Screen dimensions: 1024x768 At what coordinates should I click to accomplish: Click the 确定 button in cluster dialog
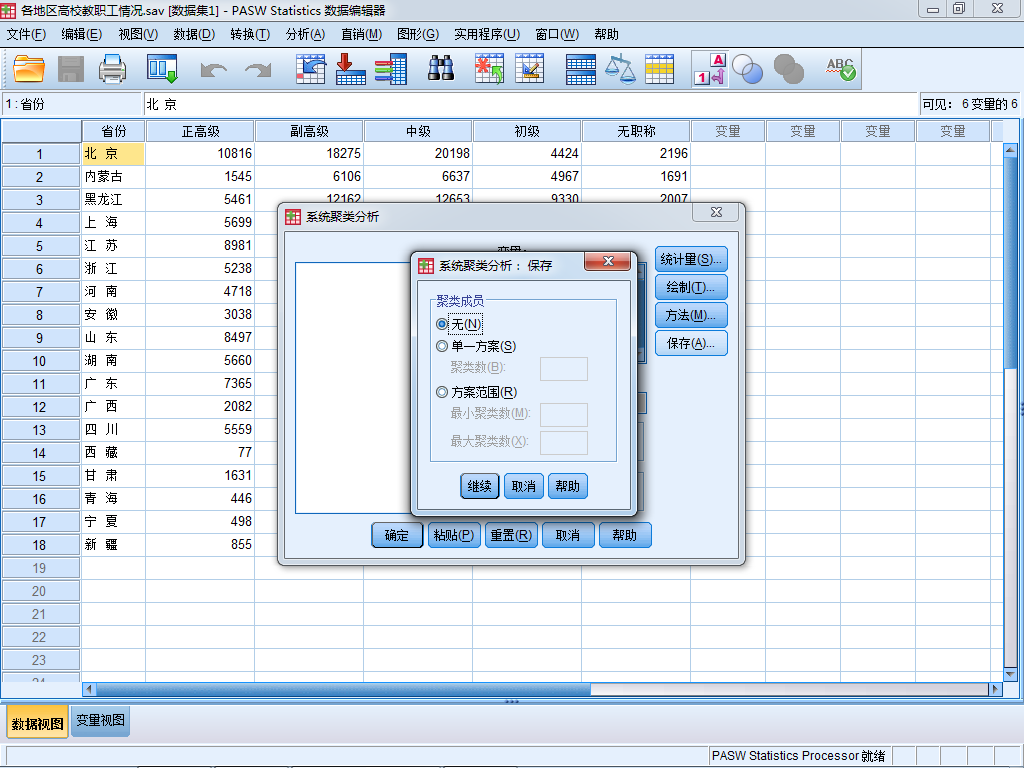pos(397,535)
